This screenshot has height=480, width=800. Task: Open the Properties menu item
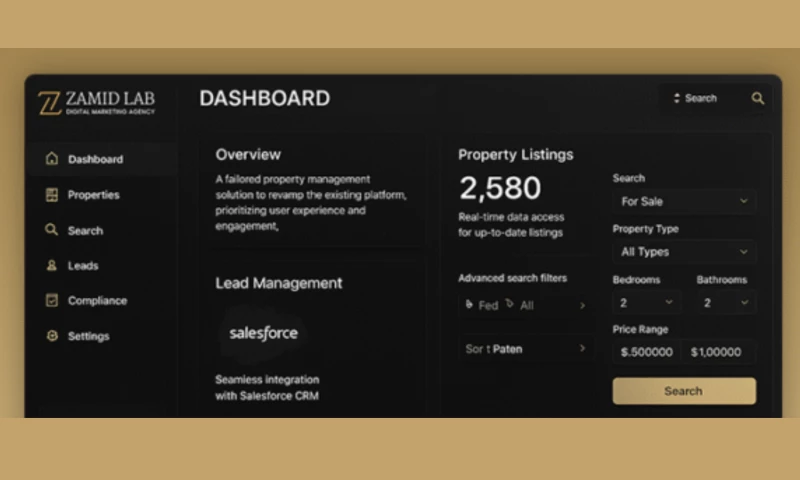click(x=104, y=195)
